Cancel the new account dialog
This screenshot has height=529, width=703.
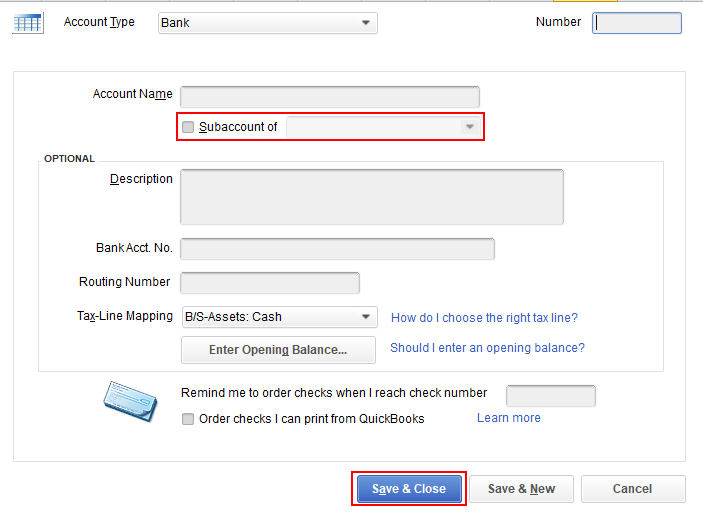tap(632, 489)
